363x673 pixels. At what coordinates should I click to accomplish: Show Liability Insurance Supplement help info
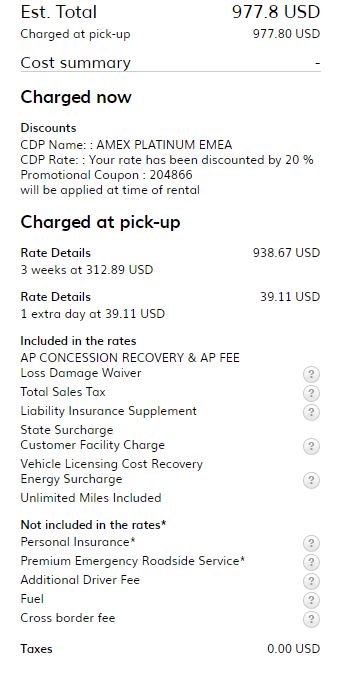tap(311, 412)
